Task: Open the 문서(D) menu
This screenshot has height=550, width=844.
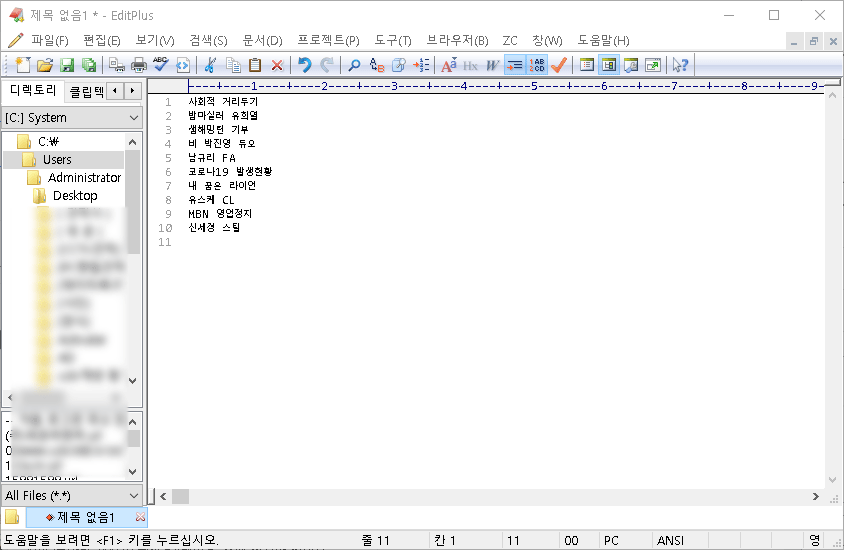Action: [262, 40]
